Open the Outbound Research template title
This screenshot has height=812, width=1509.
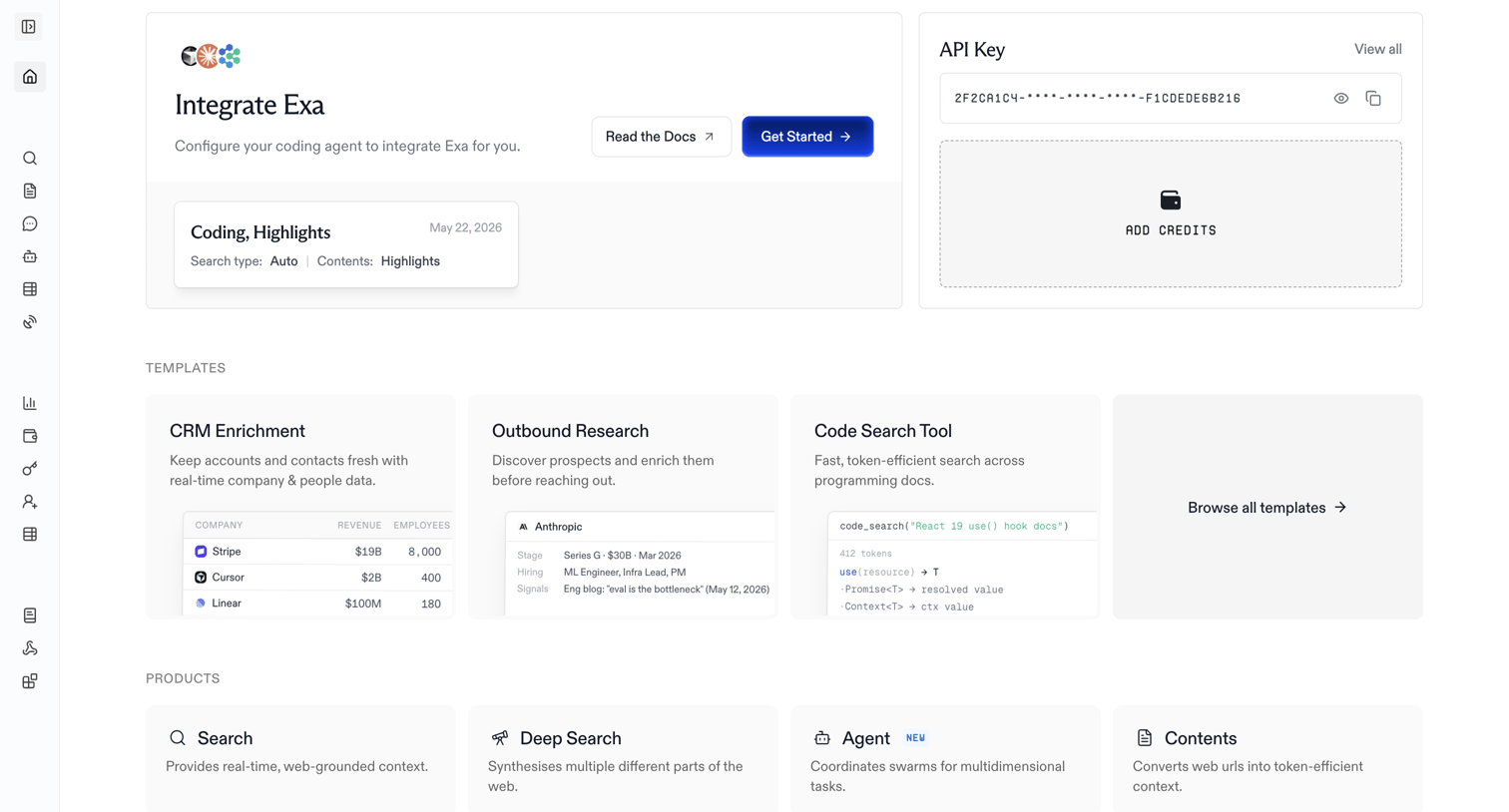[x=570, y=431]
